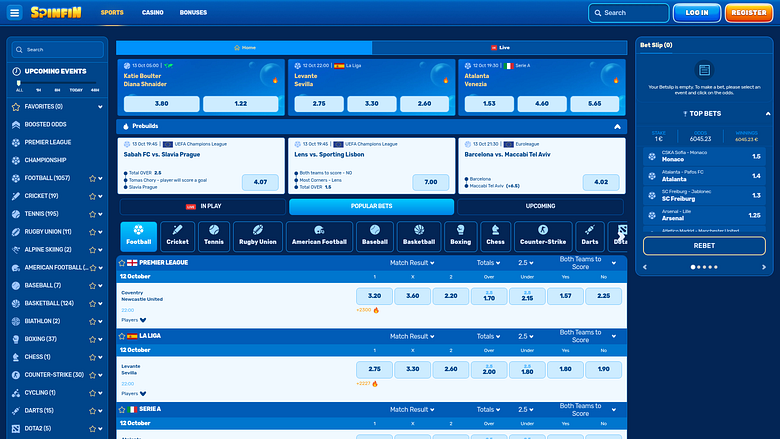Click the header Search field
Screen dimensions: 780x439
click(629, 13)
